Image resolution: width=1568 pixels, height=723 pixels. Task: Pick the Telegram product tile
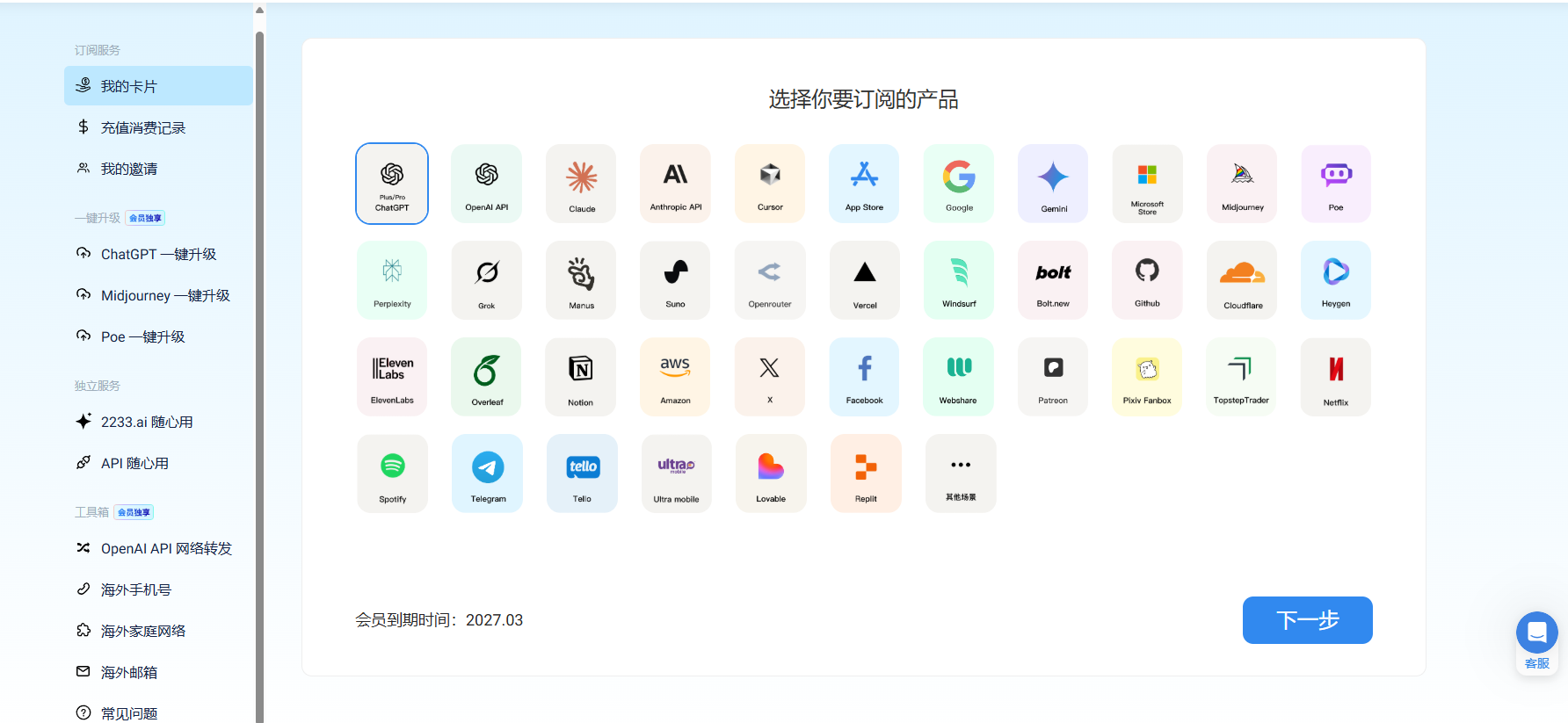click(x=488, y=474)
